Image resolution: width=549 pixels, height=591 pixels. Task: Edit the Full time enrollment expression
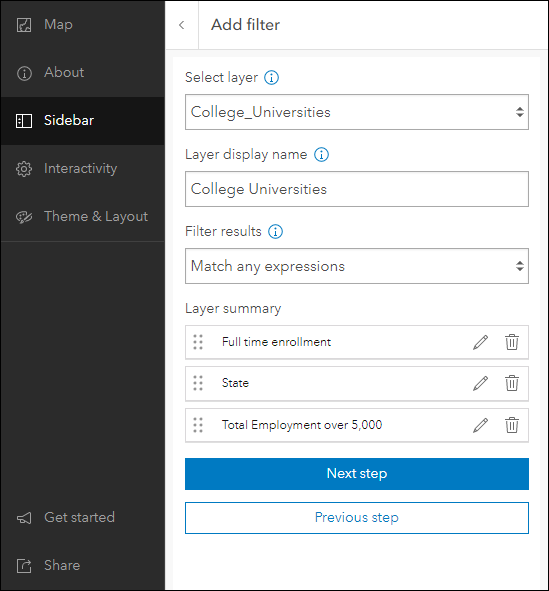pyautogui.click(x=480, y=342)
